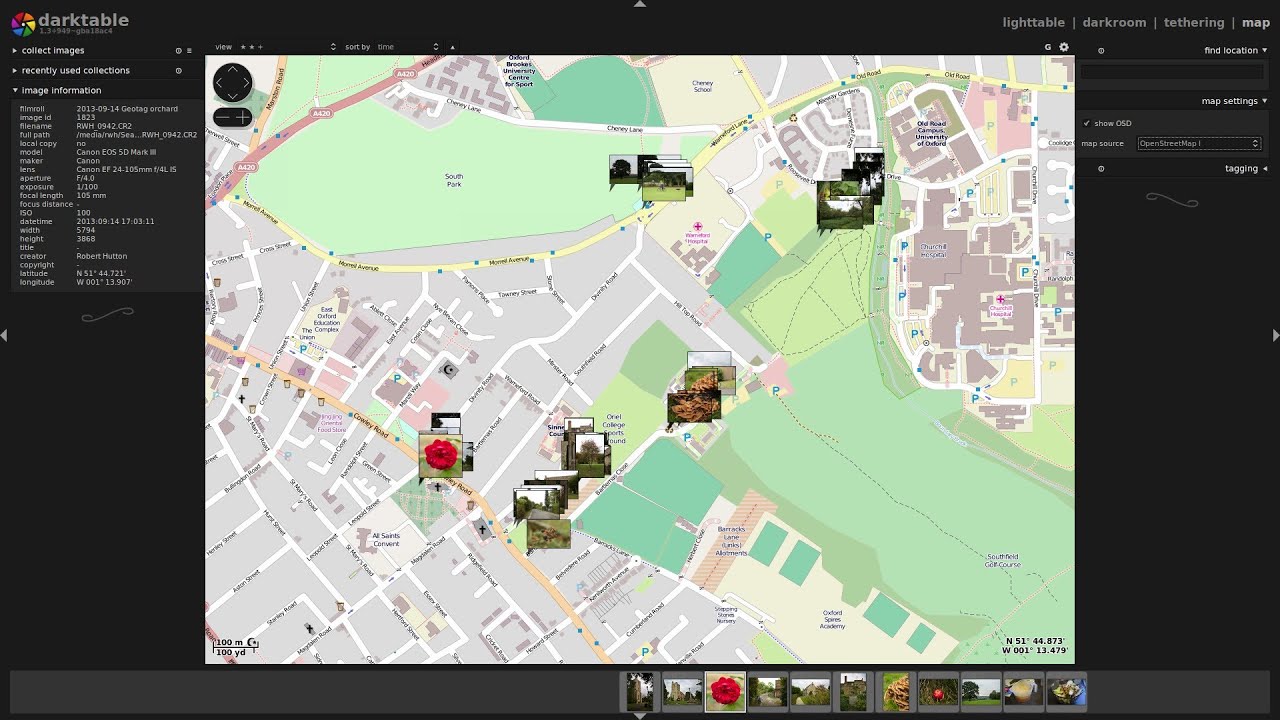This screenshot has height=720, width=1280.
Task: Reverse sort order triangle button
Action: (x=452, y=47)
